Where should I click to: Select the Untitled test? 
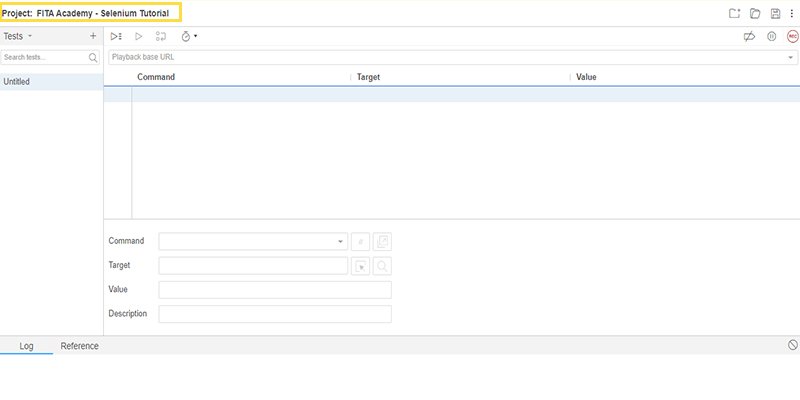pyautogui.click(x=52, y=82)
